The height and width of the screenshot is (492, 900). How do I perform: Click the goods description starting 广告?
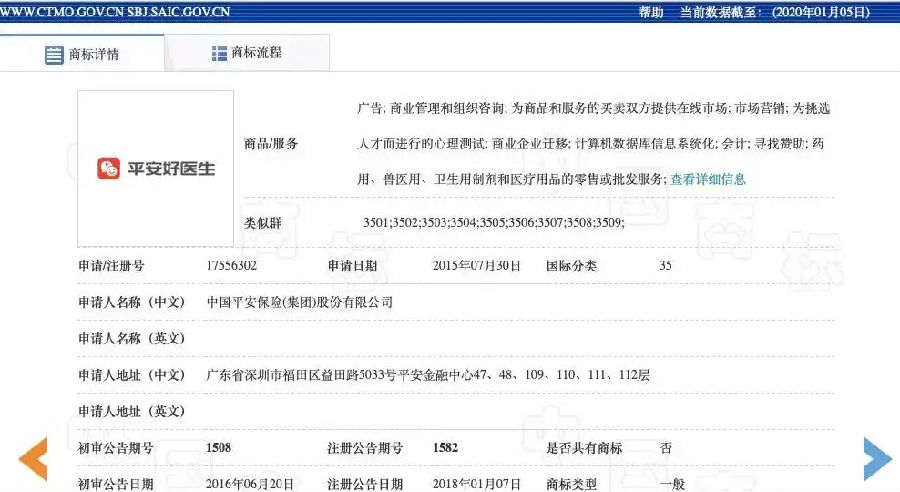(x=593, y=144)
